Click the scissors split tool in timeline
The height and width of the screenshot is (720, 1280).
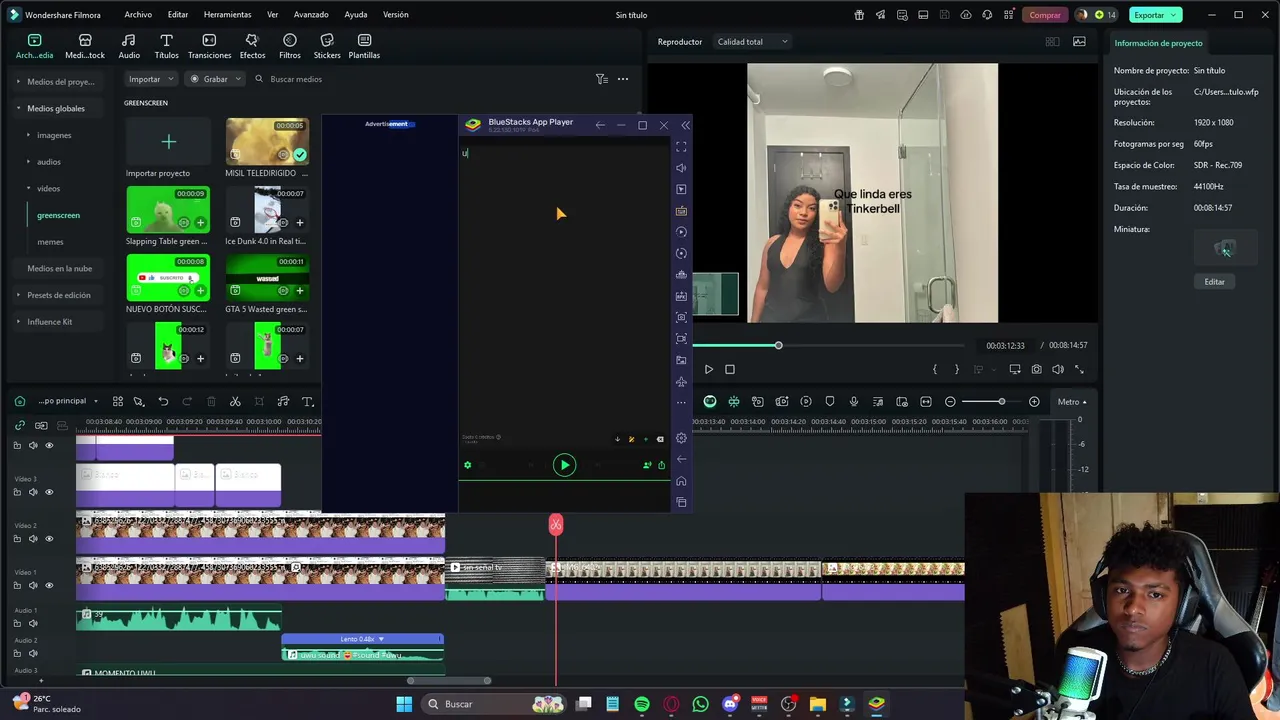pos(235,402)
